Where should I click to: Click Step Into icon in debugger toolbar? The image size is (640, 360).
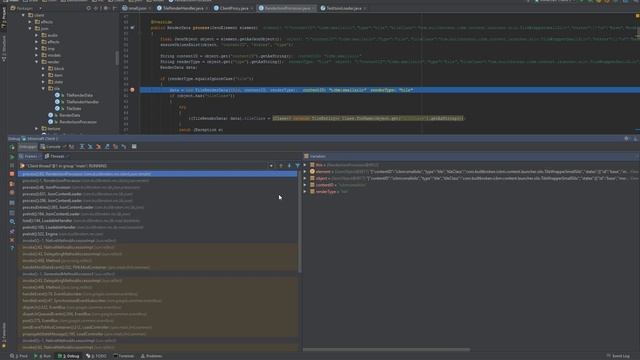[90, 147]
